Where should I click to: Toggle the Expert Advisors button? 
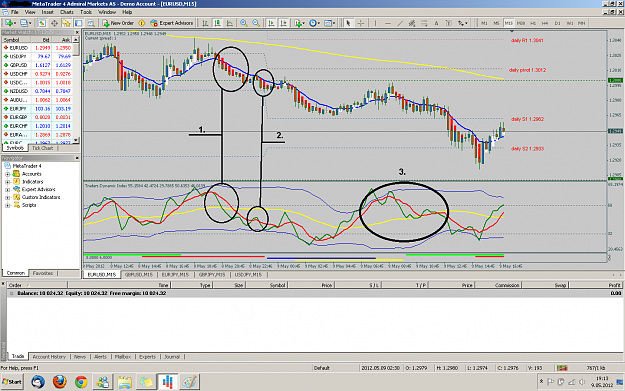(x=171, y=23)
